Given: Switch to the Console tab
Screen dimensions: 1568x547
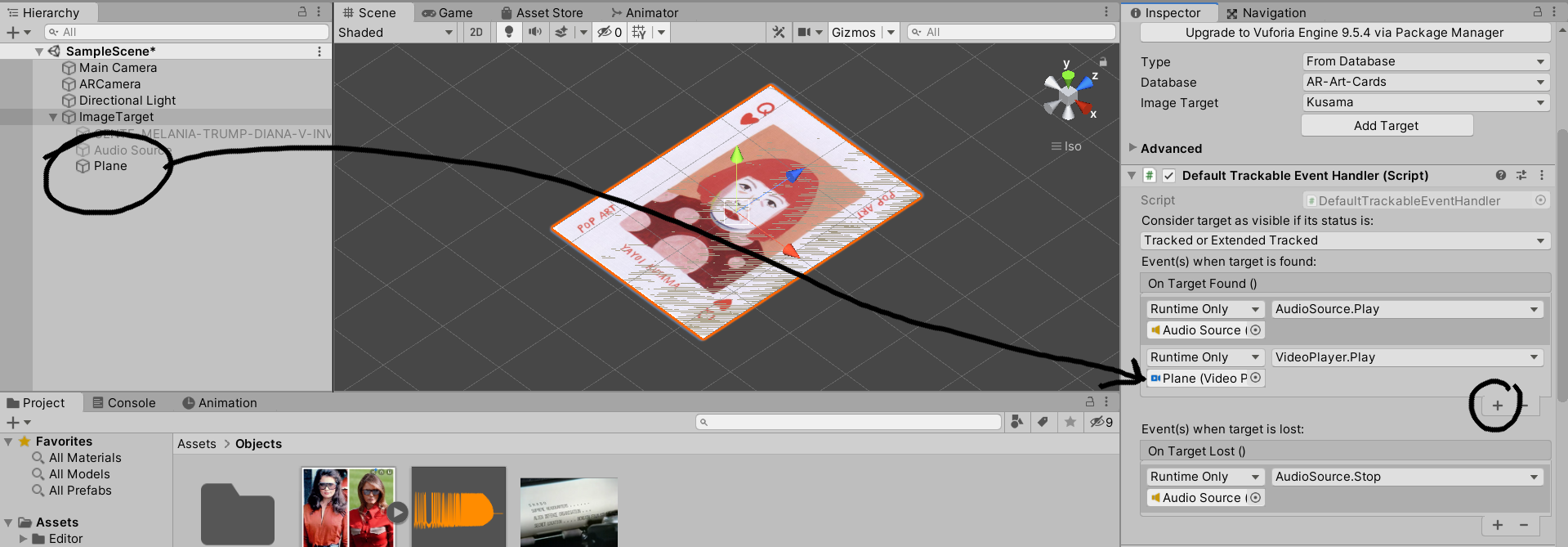Looking at the screenshot, I should (123, 403).
